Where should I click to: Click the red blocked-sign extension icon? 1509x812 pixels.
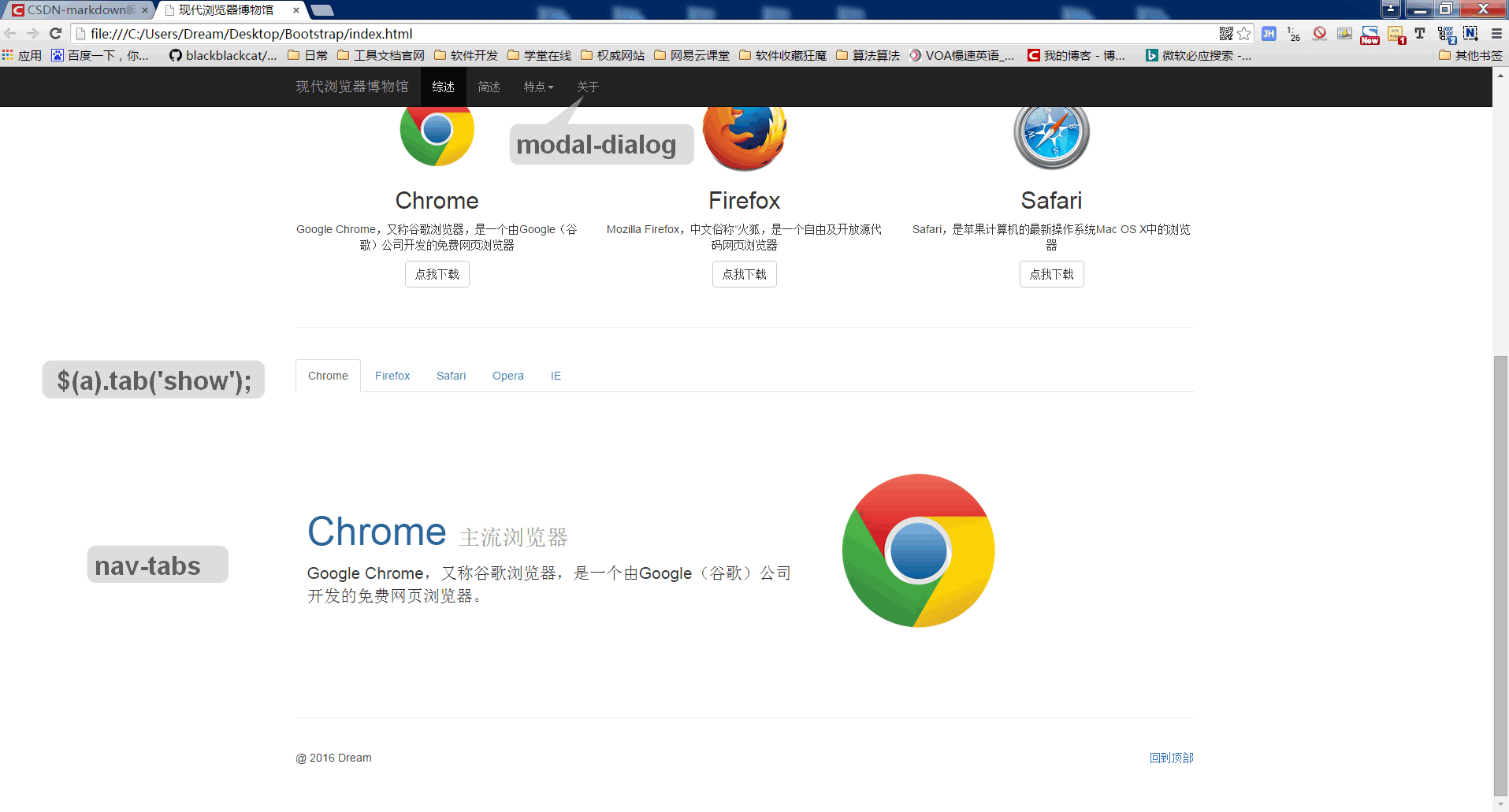[x=1319, y=34]
